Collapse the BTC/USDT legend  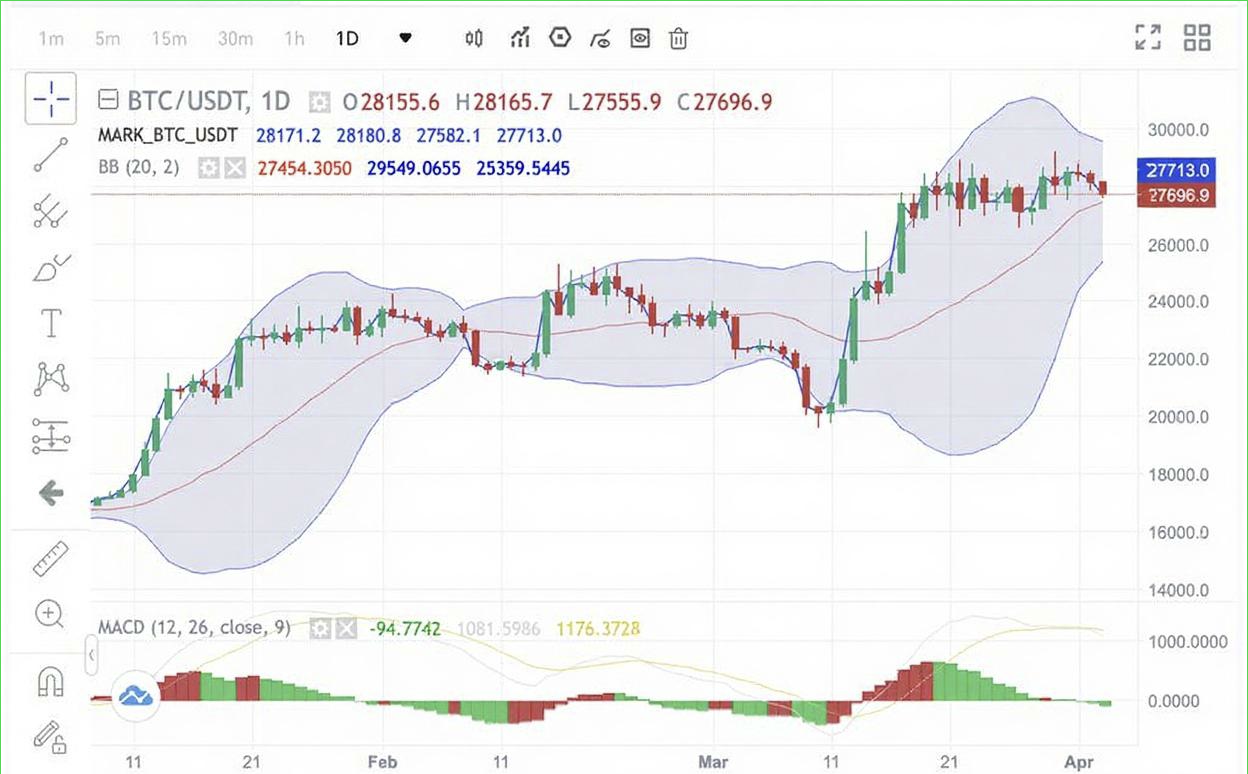(x=108, y=101)
